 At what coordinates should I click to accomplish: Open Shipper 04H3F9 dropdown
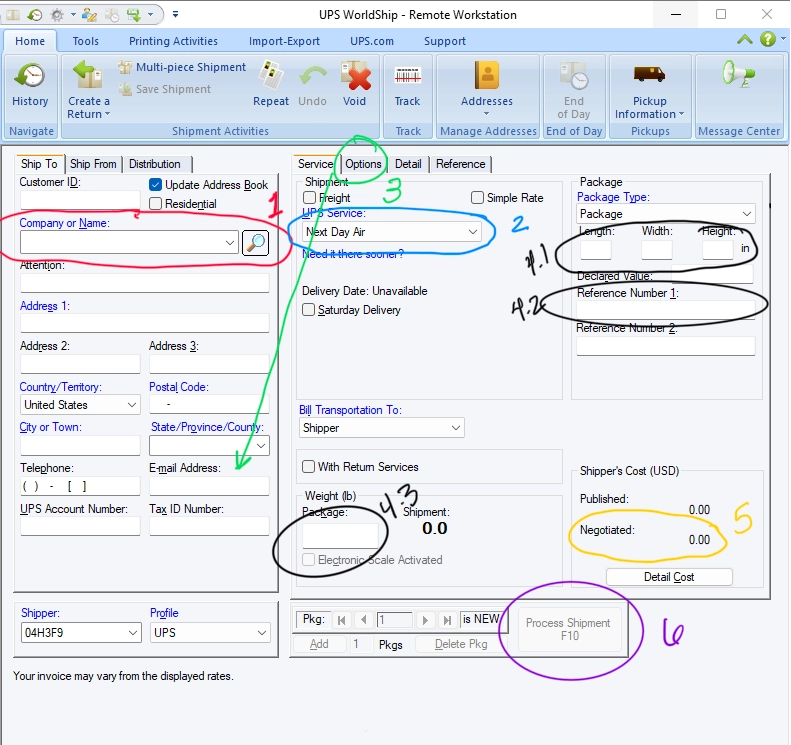[x=133, y=633]
